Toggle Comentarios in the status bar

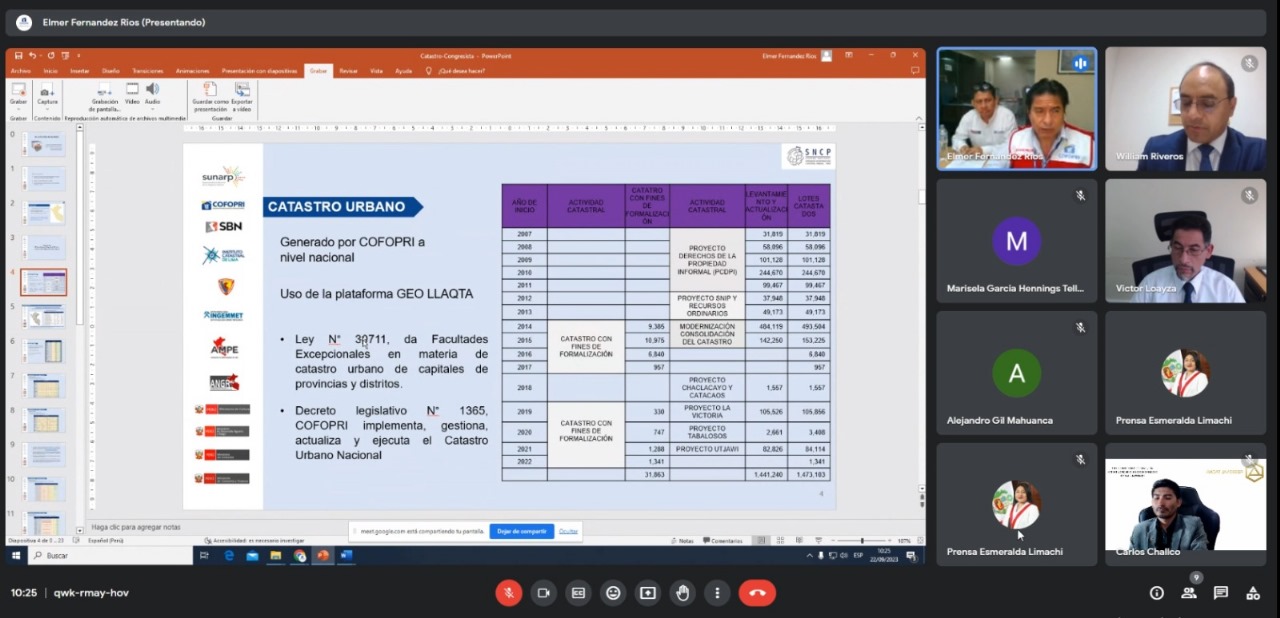723,541
